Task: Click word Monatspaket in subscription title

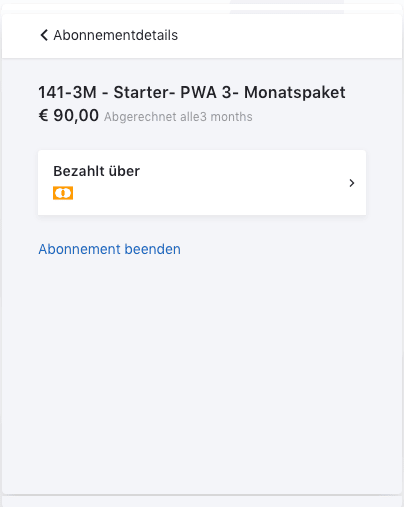Action: point(295,92)
